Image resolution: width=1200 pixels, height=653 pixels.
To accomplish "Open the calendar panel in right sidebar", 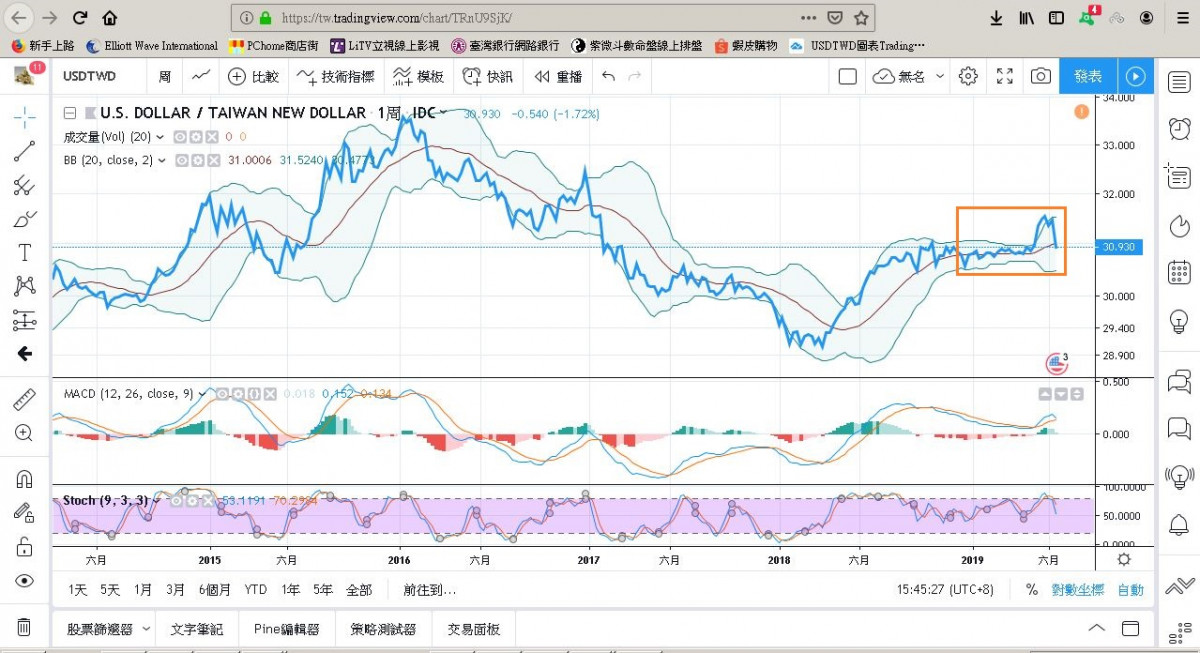I will (x=1179, y=272).
